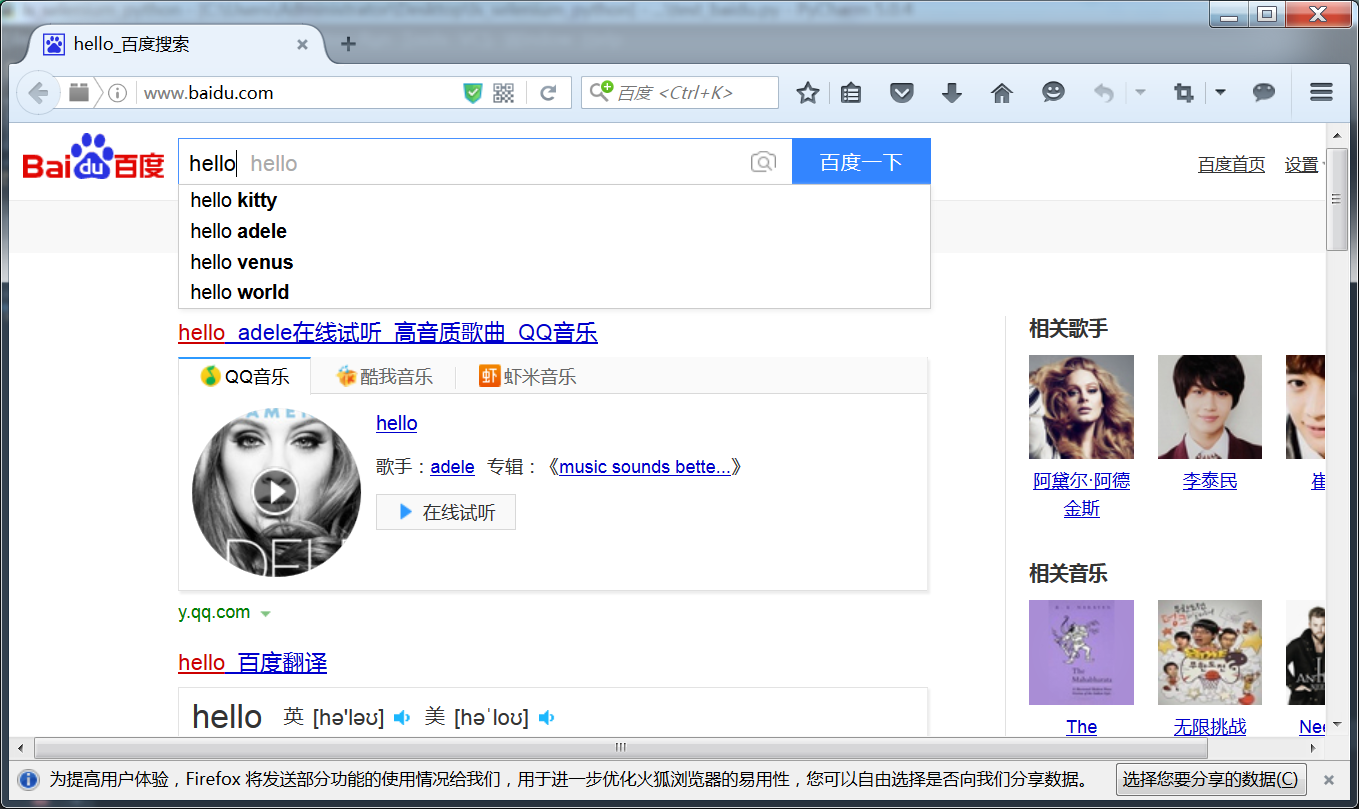Open the 百度首页 link
1359x809 pixels.
1231,165
